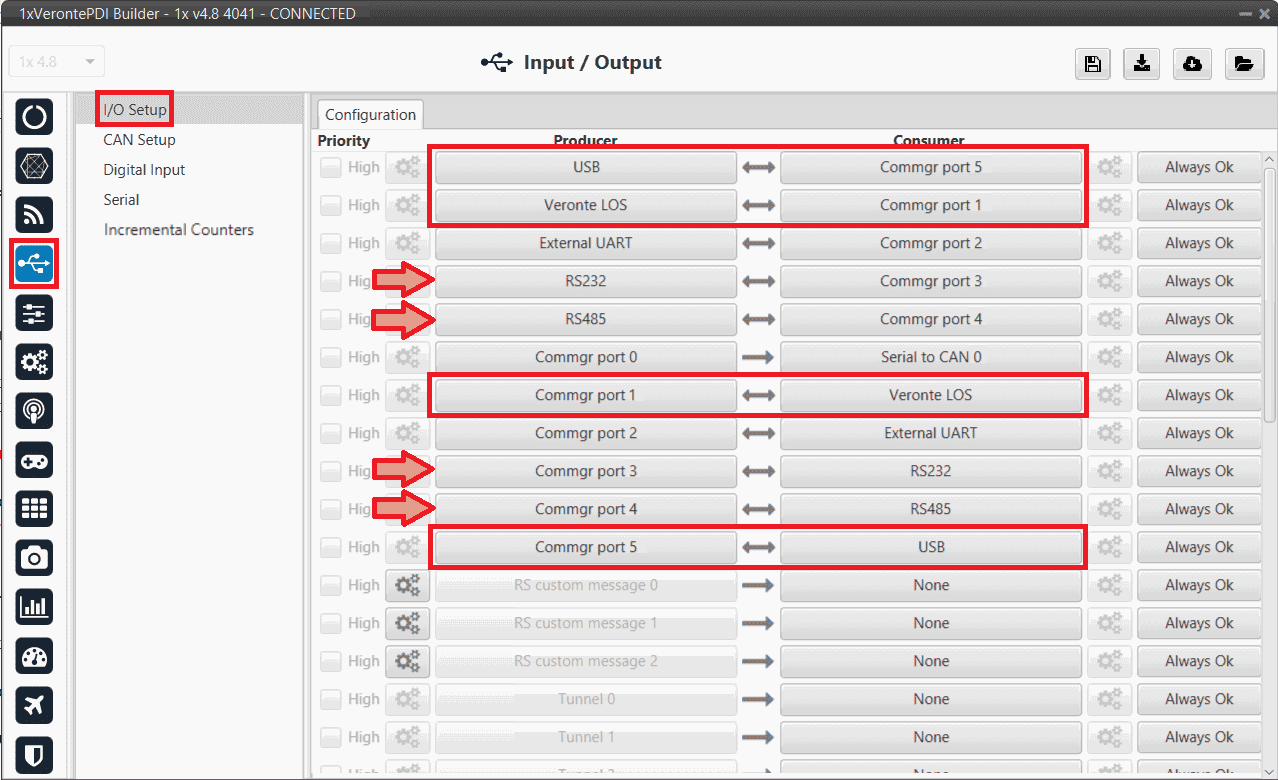Click the cloud download icon
The height and width of the screenshot is (780, 1278).
(x=1192, y=64)
